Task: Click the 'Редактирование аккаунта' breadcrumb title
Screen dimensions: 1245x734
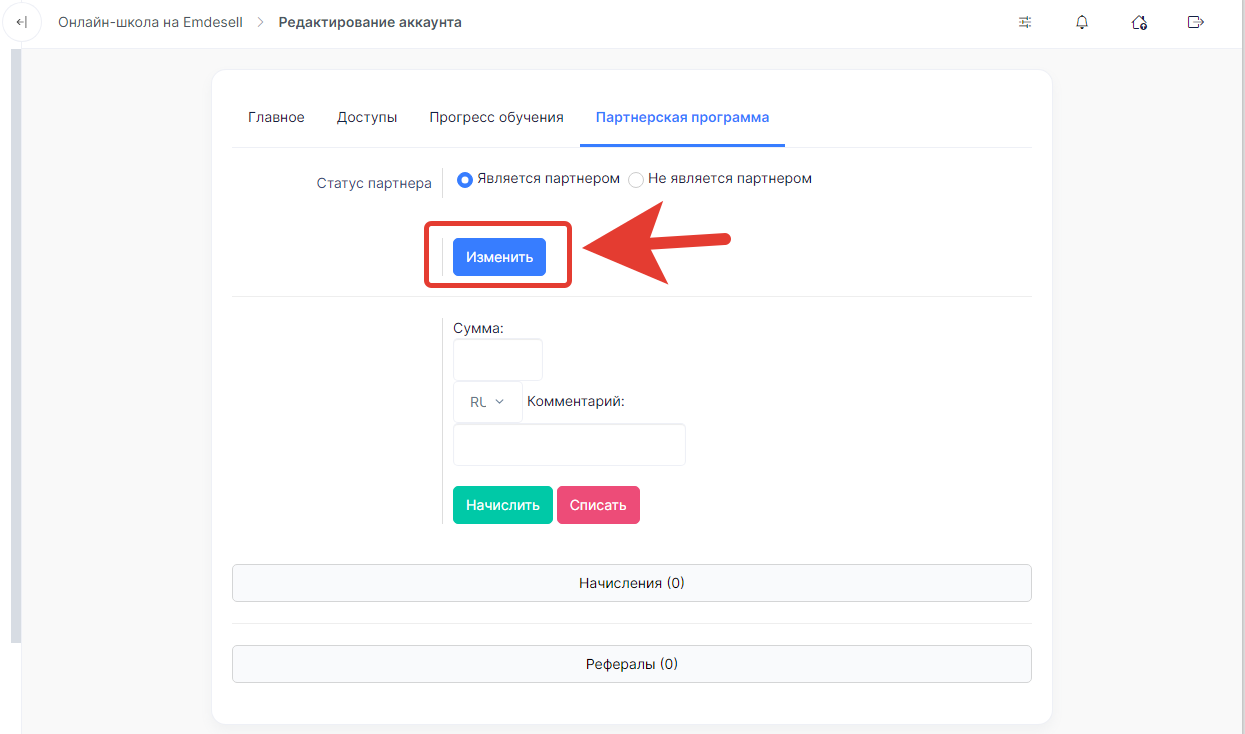Action: 370,22
